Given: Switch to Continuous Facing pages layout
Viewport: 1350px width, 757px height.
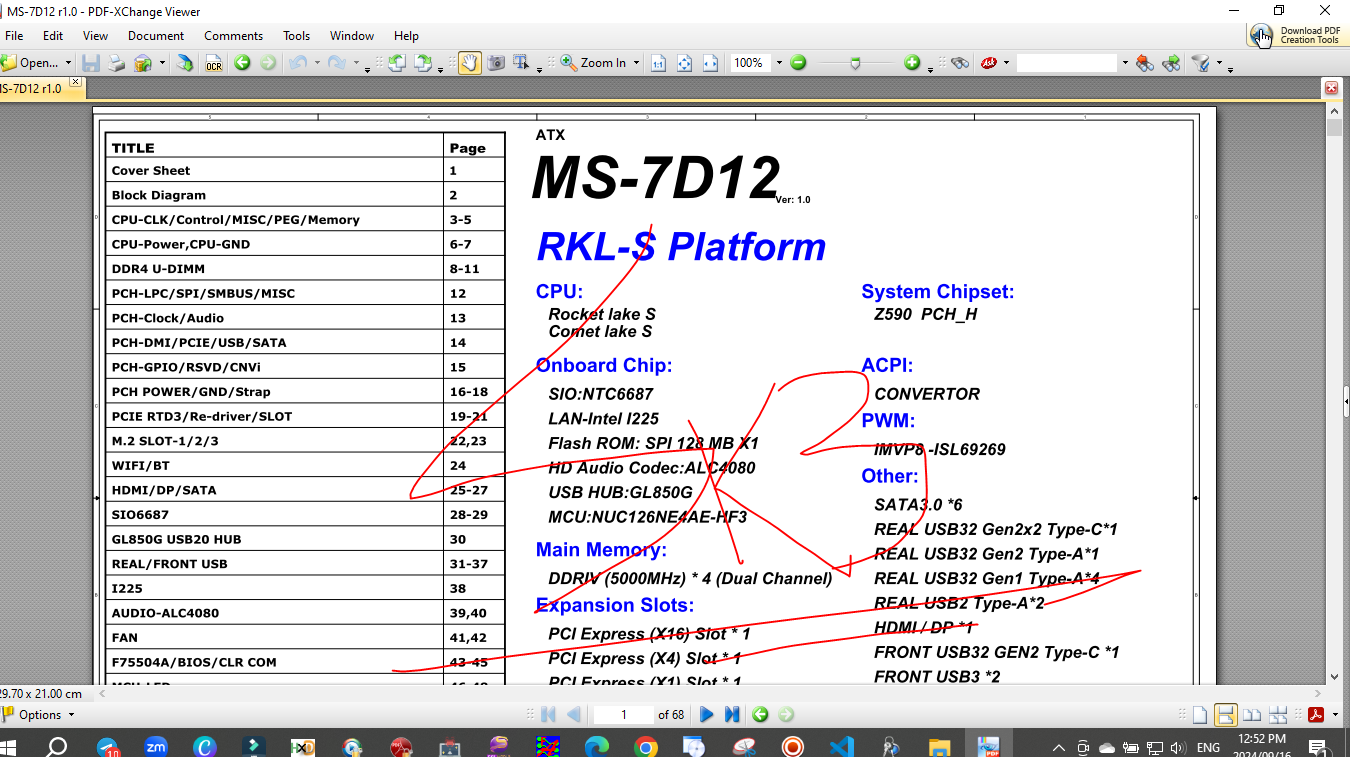Looking at the screenshot, I should (x=1277, y=714).
